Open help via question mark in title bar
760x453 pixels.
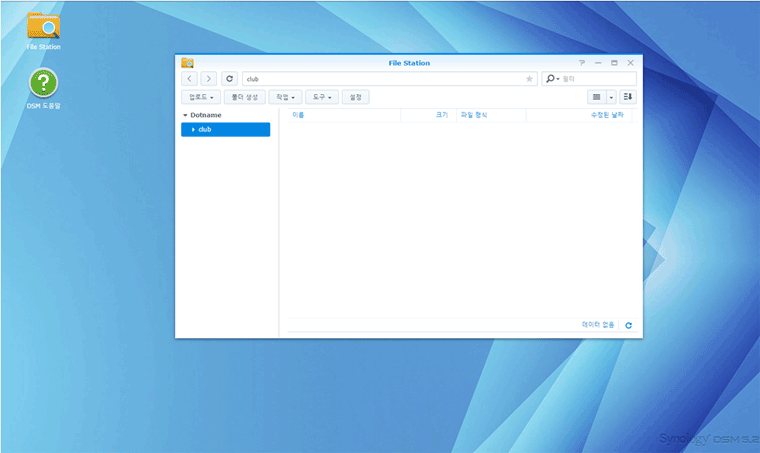coord(582,62)
